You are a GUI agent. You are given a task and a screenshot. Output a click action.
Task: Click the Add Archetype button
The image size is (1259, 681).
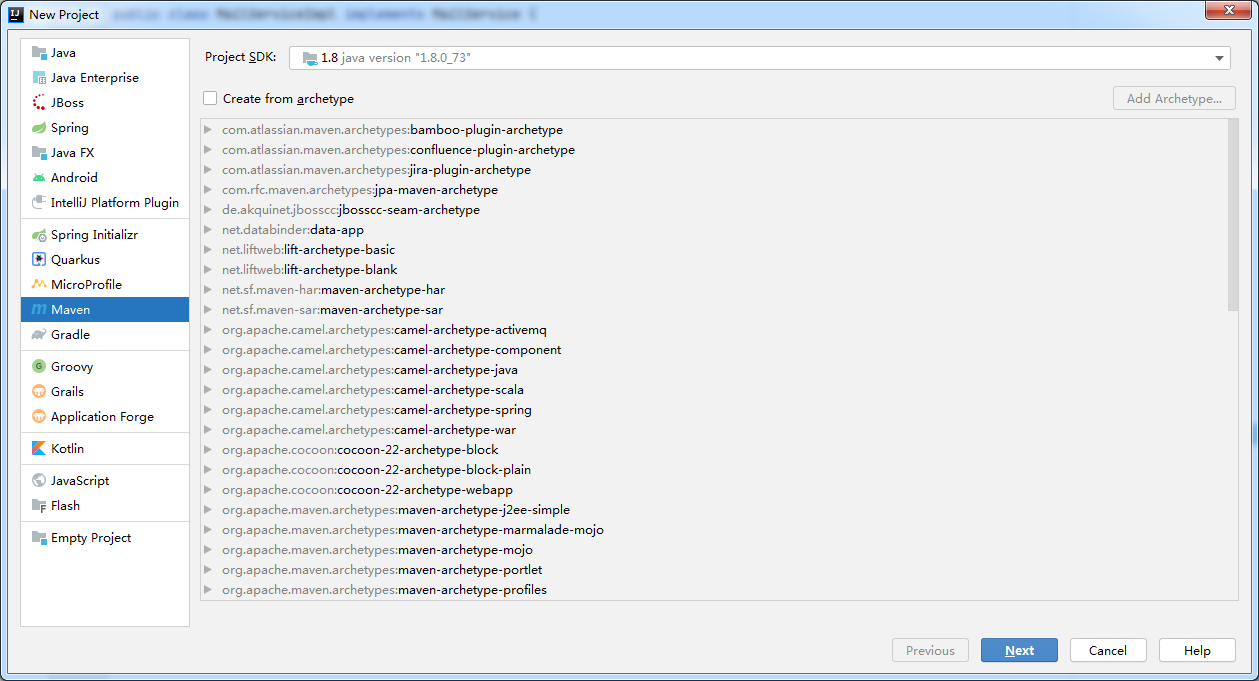[x=1174, y=99]
